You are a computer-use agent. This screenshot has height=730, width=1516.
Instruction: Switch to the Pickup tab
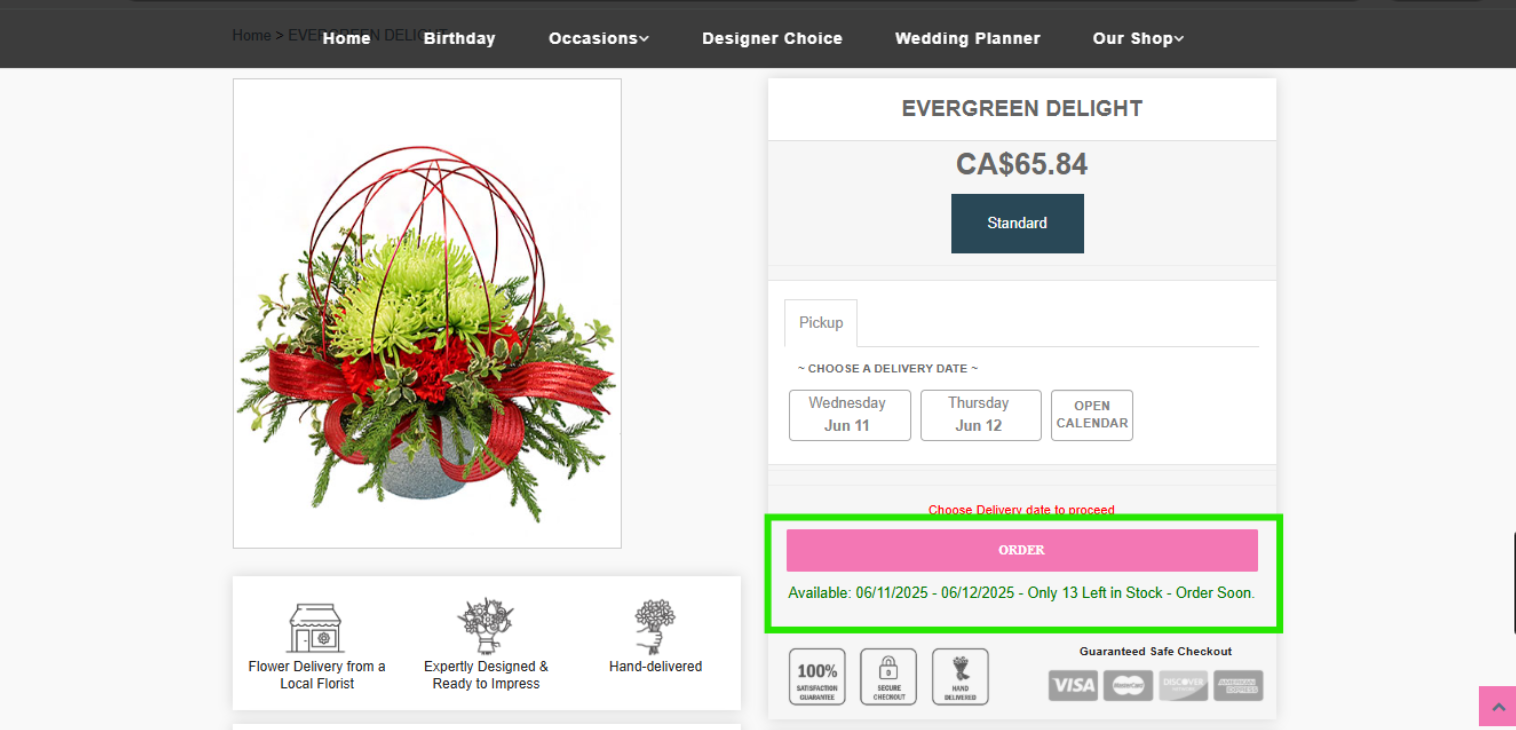(x=821, y=323)
